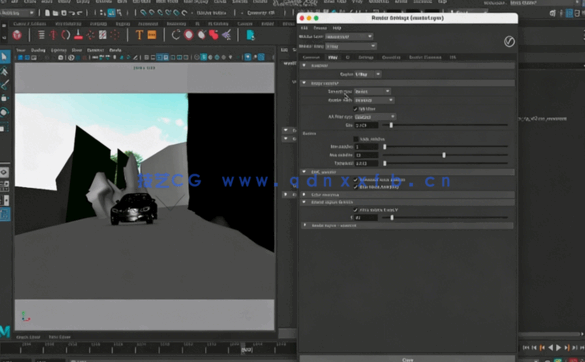Screen dimensions: 585x362
Task: Open the dropdown in the first V-Ray section
Action: [367, 74]
